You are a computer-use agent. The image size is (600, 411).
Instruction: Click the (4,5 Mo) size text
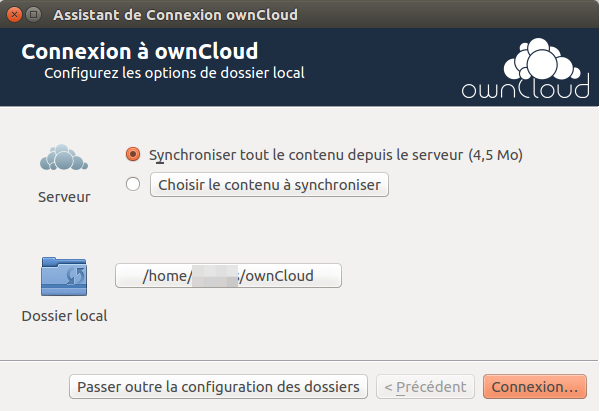pos(496,155)
